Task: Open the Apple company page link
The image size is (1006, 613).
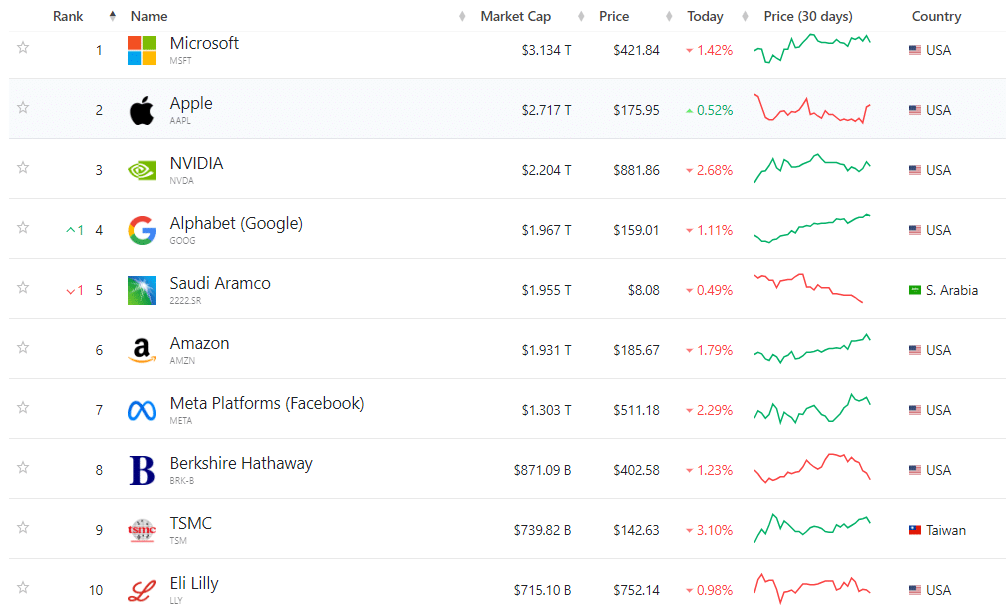Action: [x=191, y=103]
